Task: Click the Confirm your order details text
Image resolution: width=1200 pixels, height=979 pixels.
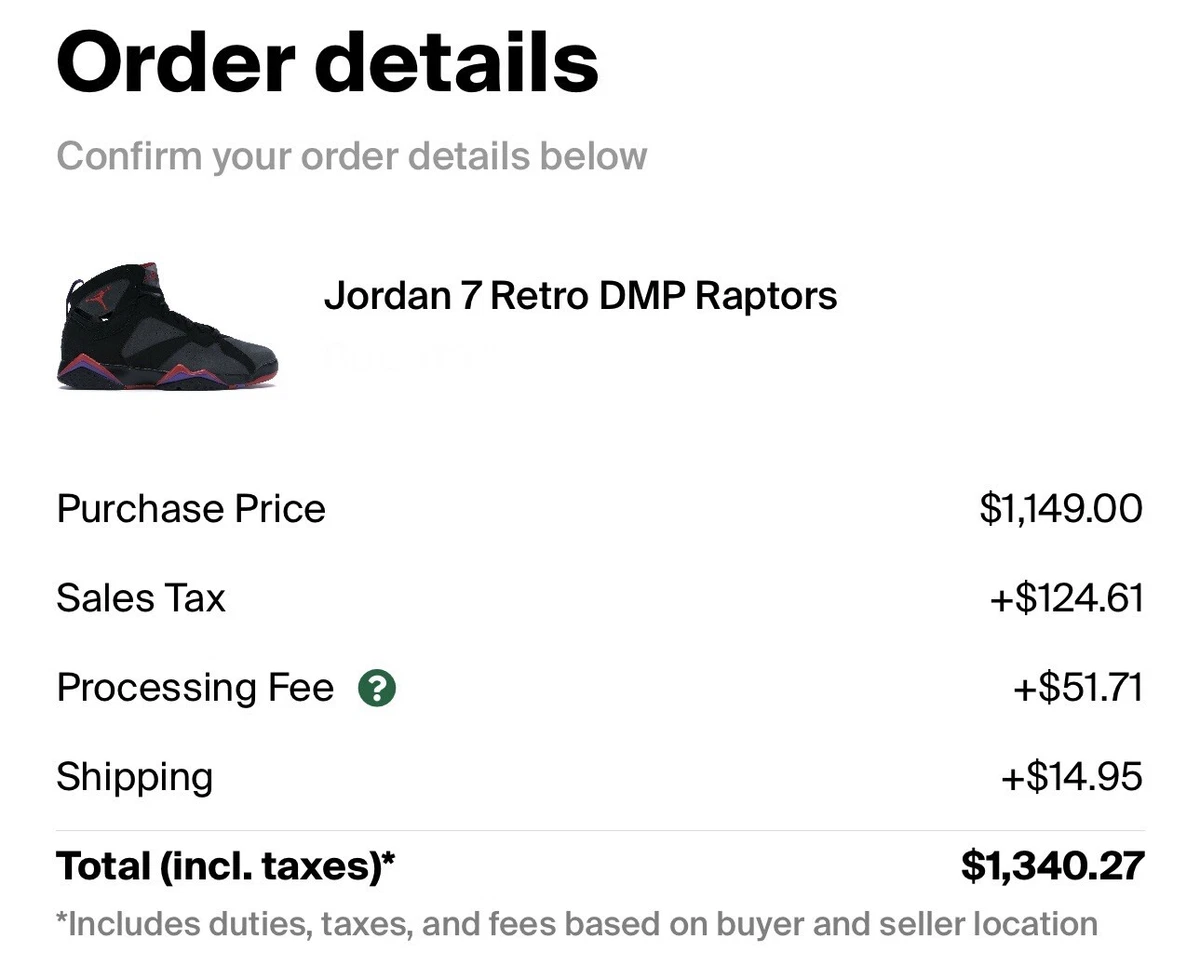Action: pos(352,156)
